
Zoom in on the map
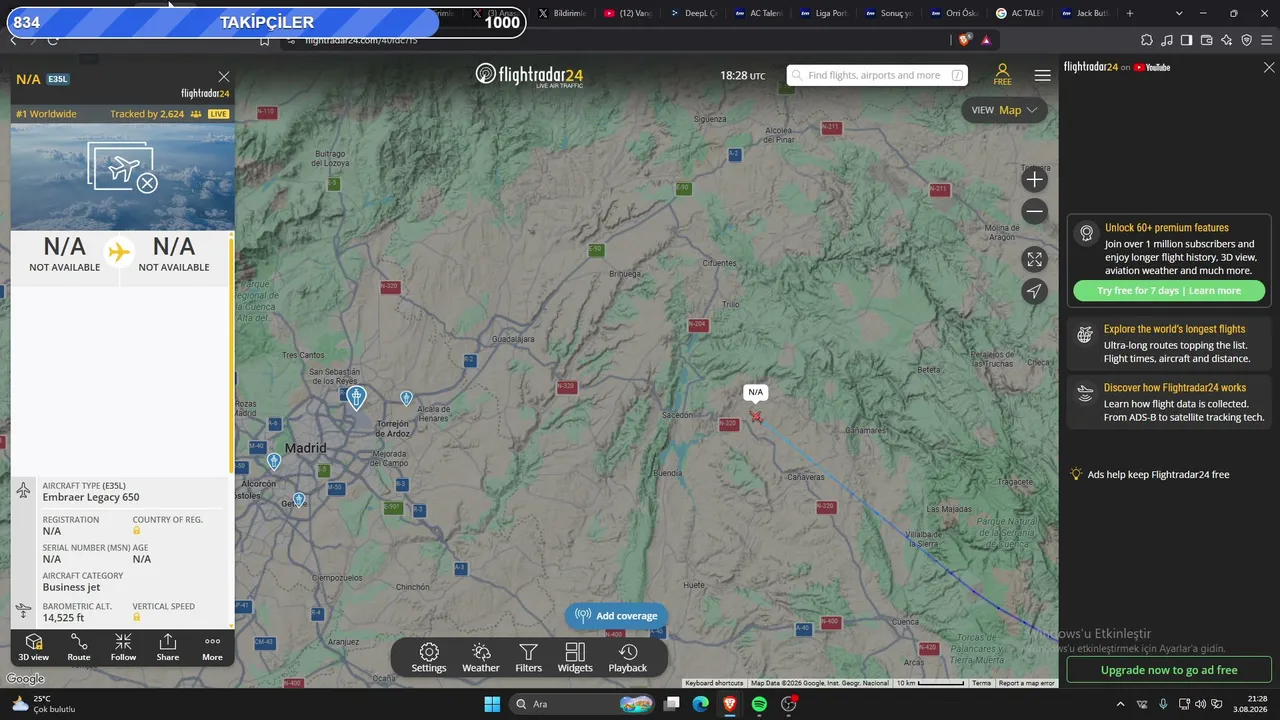click(1035, 180)
